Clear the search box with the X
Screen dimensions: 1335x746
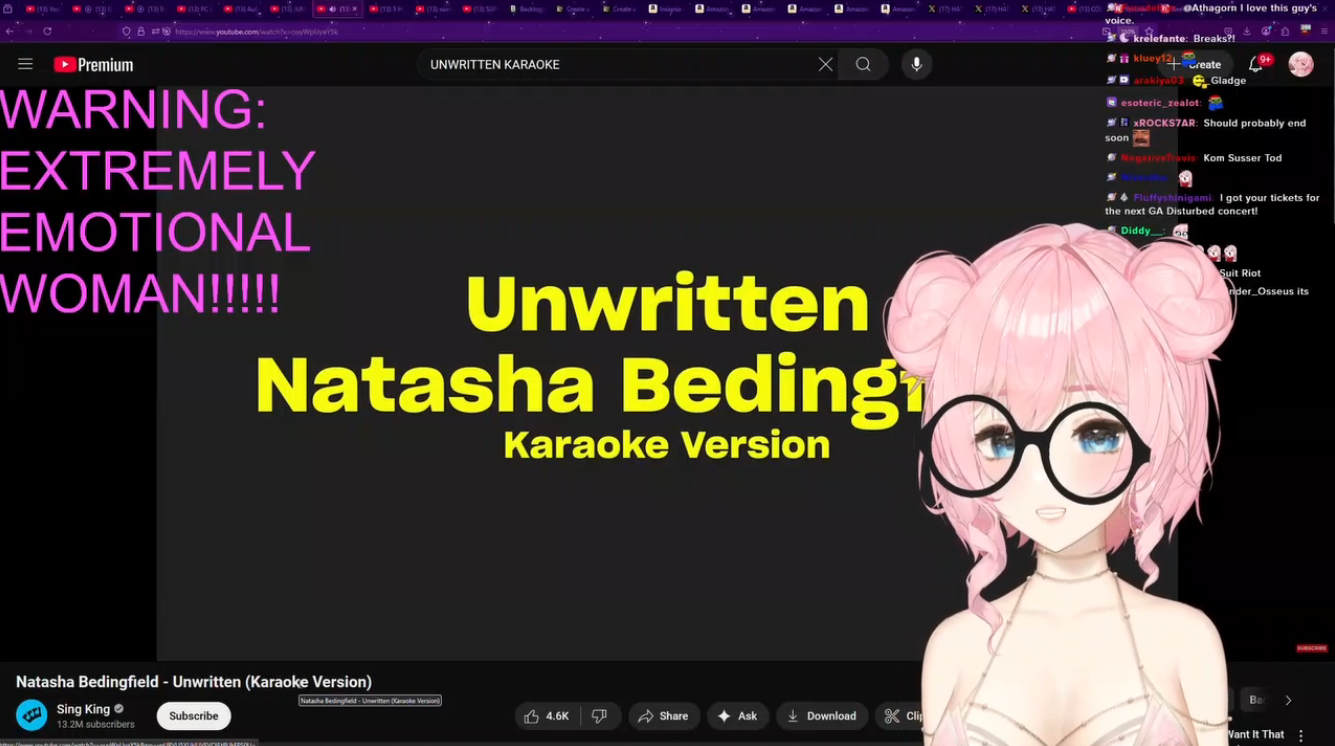(825, 64)
